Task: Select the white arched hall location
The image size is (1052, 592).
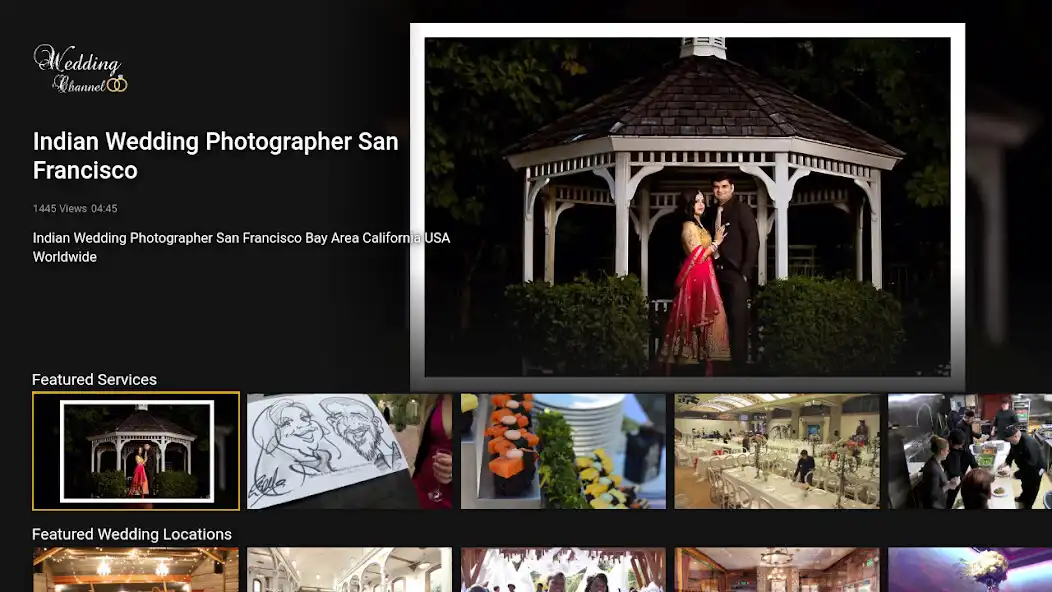Action: click(349, 570)
